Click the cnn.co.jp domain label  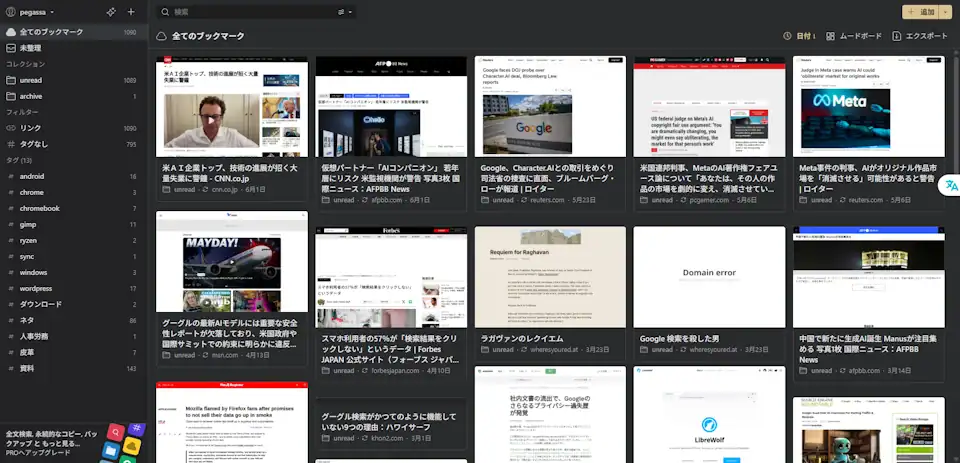[224, 190]
